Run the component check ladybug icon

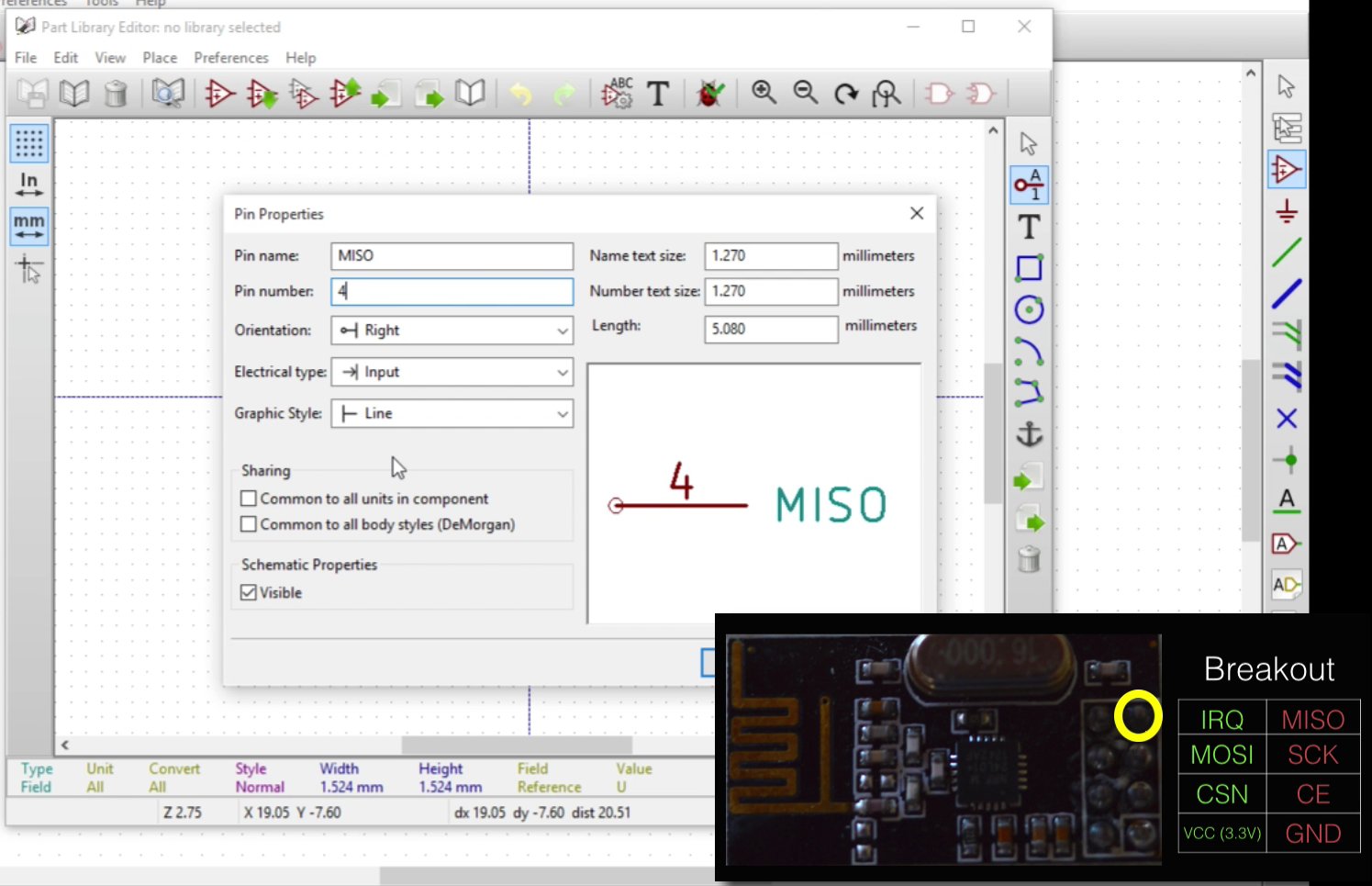click(x=710, y=93)
